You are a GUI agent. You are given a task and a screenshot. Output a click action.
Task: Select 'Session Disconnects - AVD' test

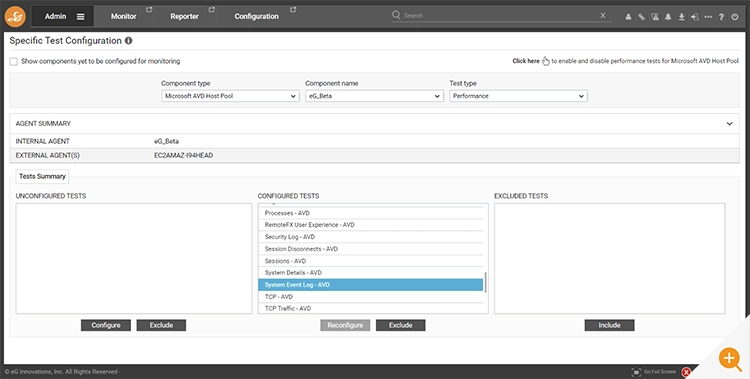371,249
